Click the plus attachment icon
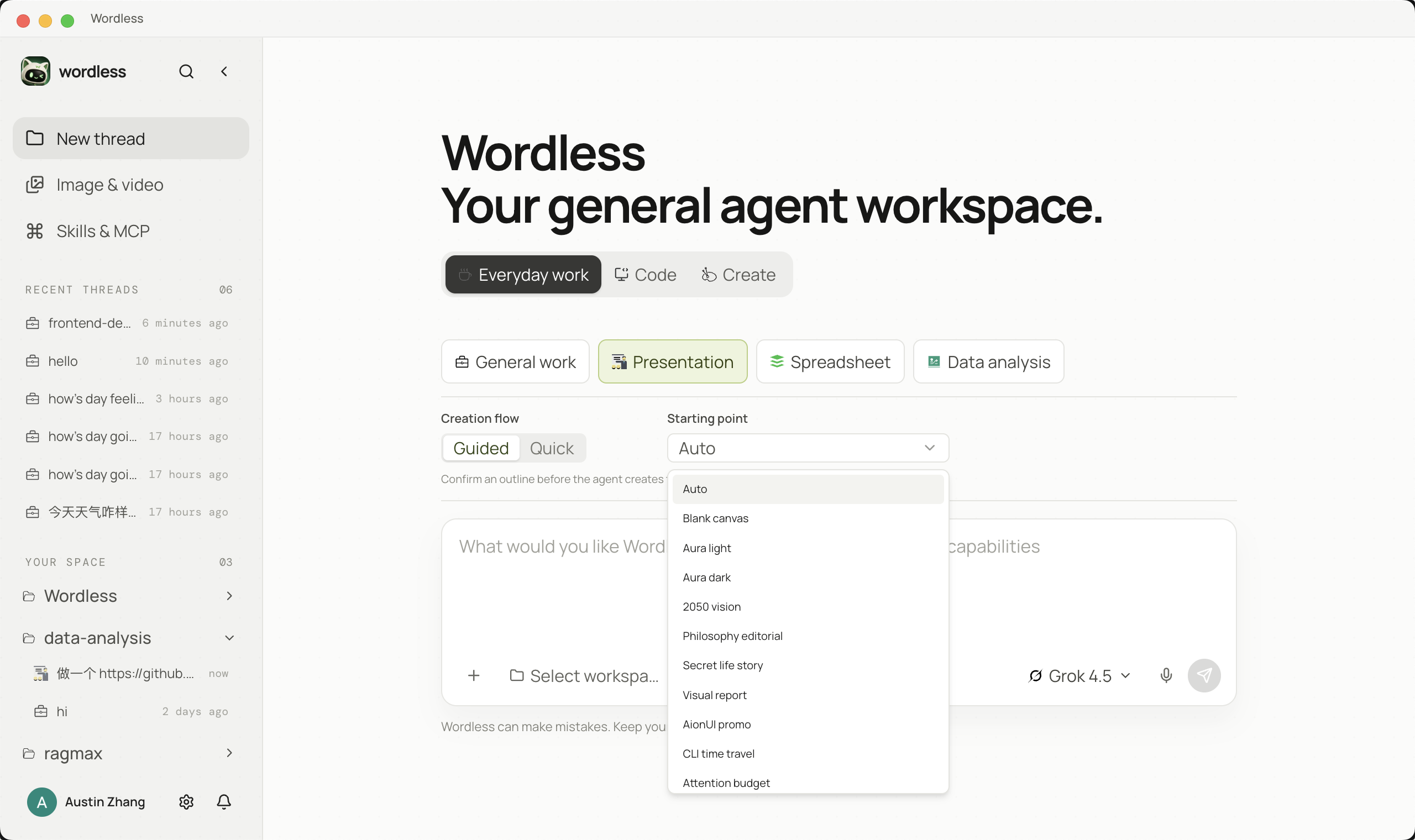The image size is (1415, 840). [474, 675]
